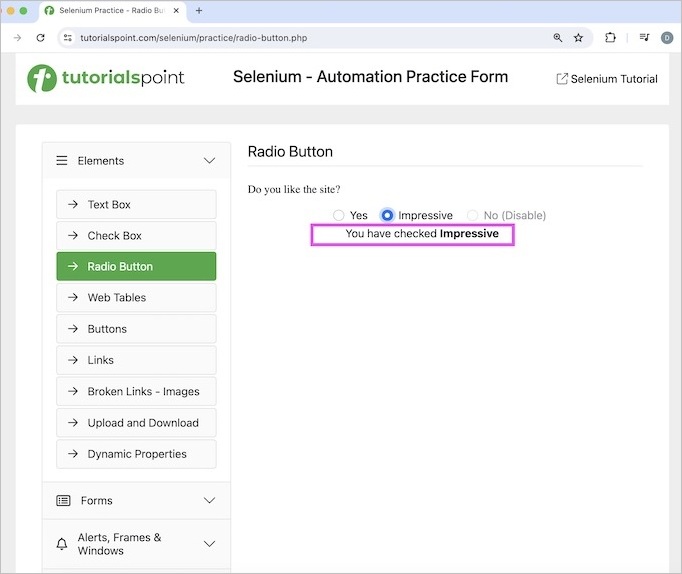Open the media control icon in toolbar

pyautogui.click(x=644, y=38)
